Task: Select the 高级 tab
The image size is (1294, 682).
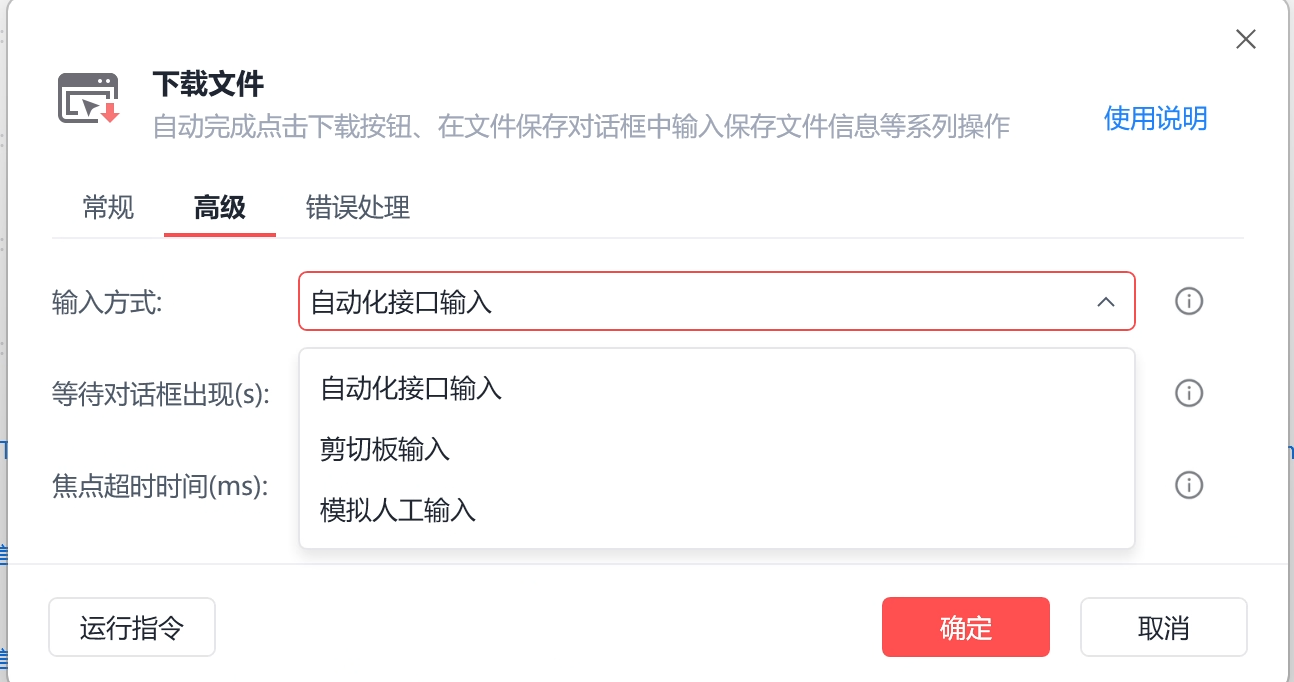Action: [x=220, y=207]
